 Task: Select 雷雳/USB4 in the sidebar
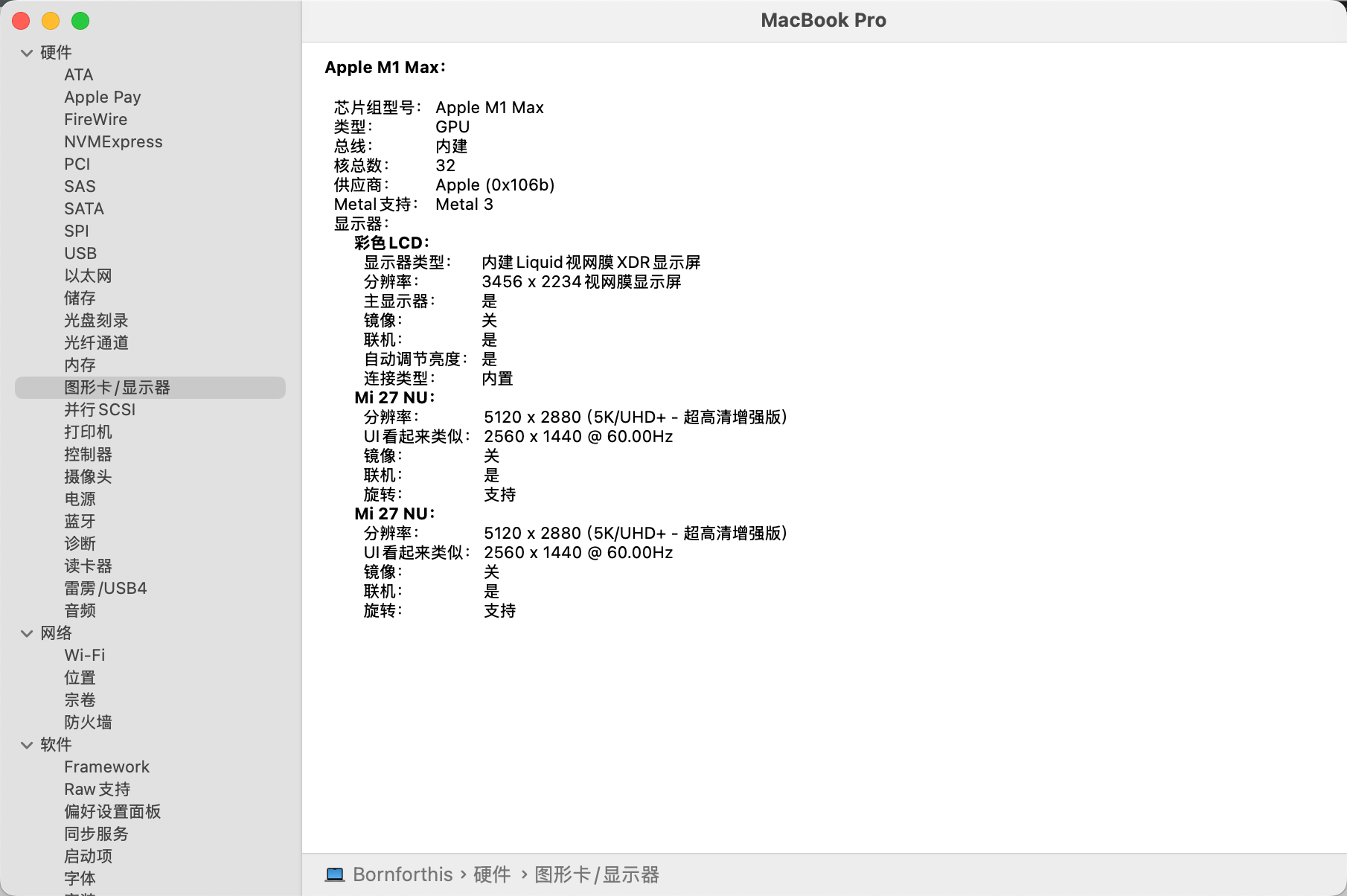(x=106, y=589)
